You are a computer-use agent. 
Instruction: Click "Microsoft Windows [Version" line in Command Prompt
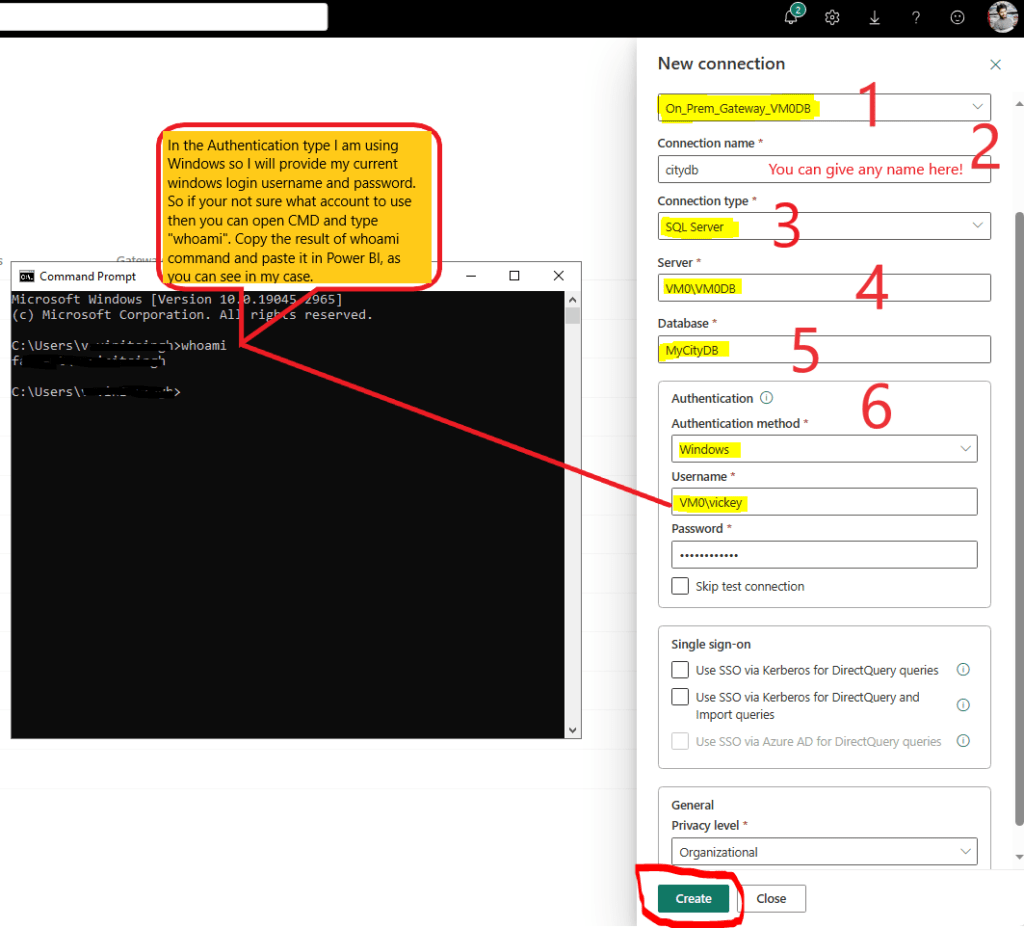click(176, 299)
